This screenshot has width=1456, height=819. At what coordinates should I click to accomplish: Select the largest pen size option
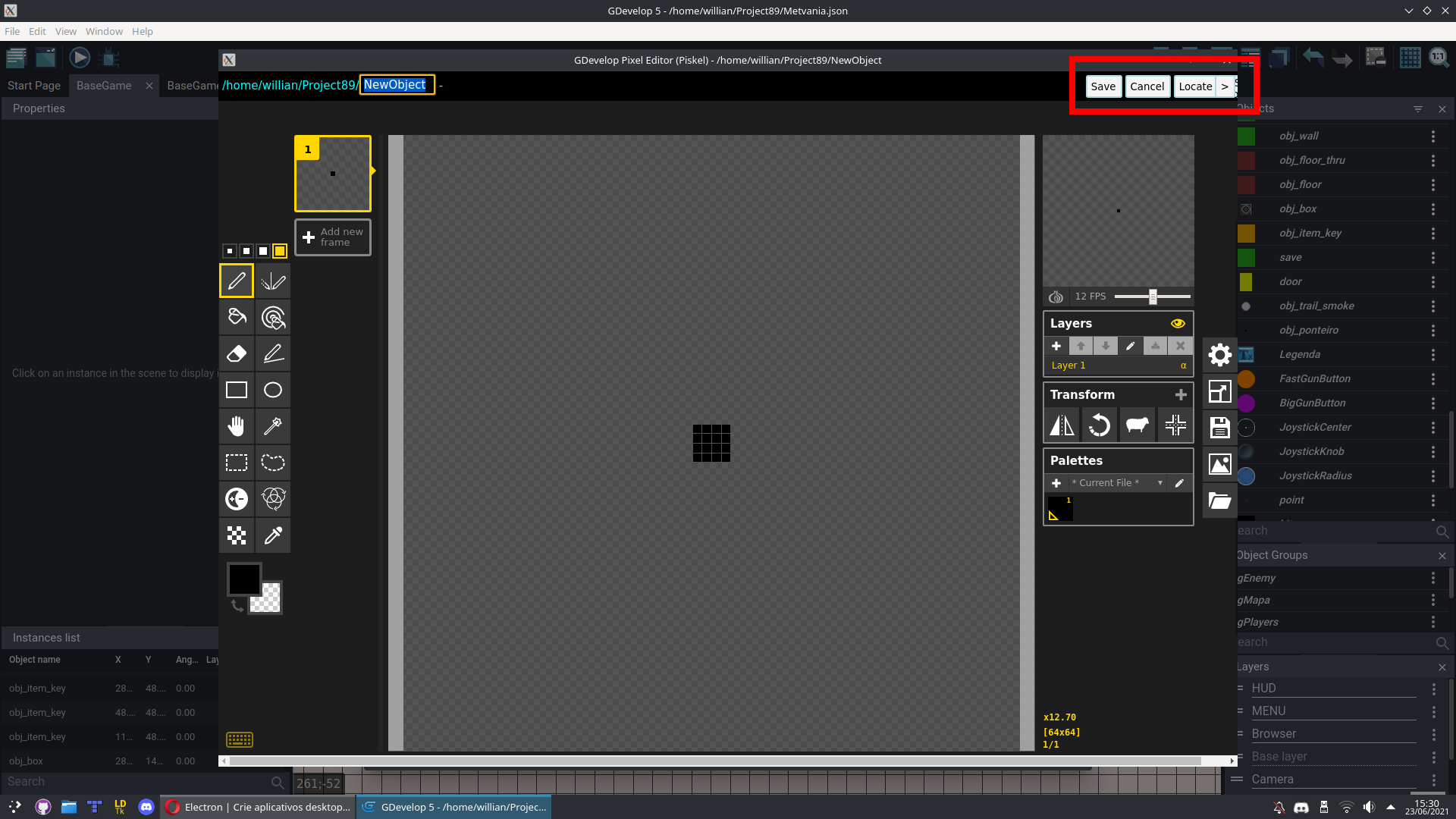280,251
